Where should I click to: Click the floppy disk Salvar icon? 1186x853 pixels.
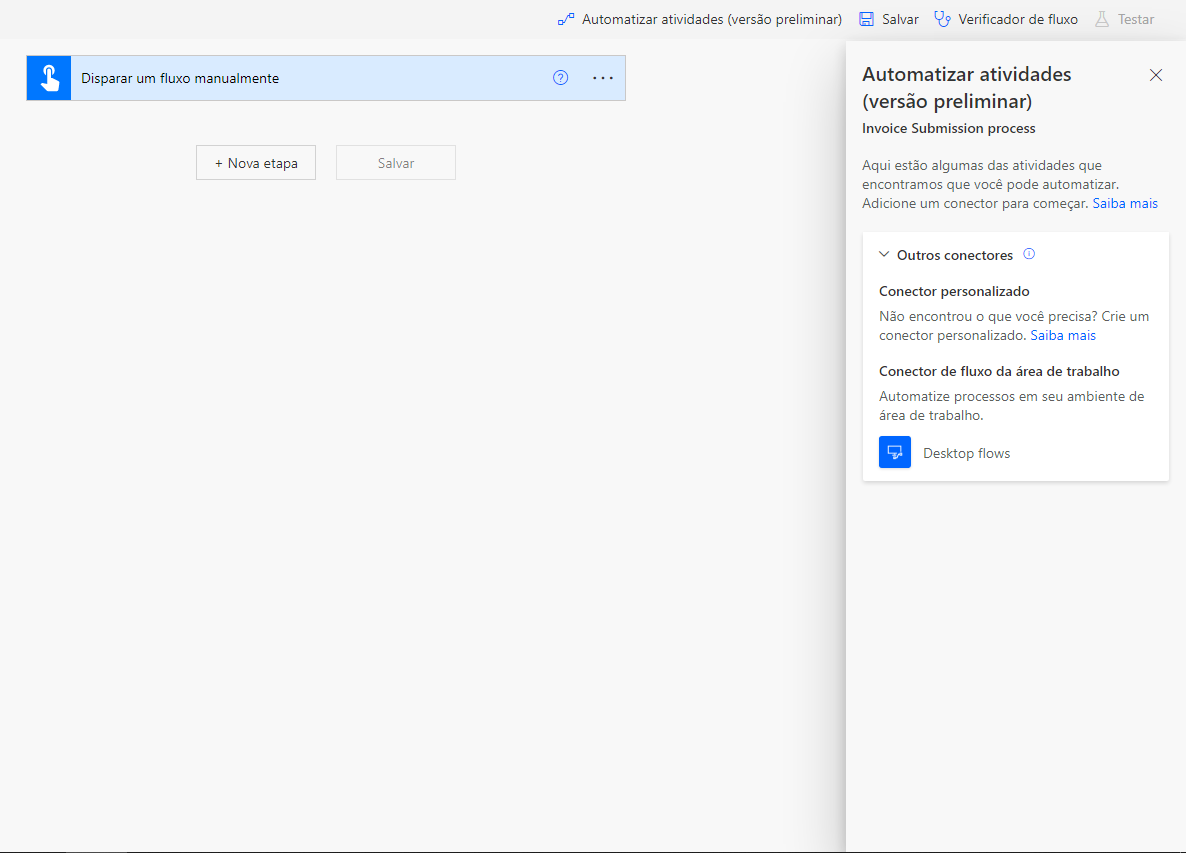coord(867,20)
